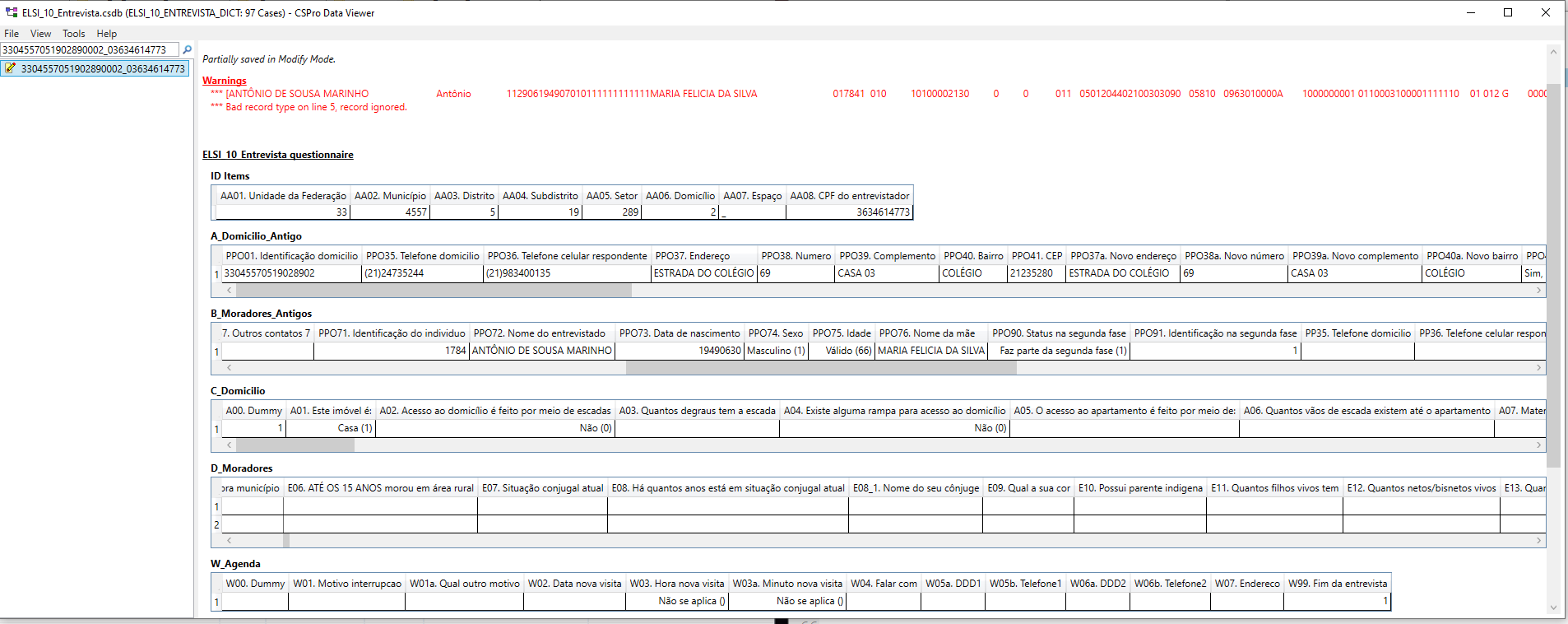The height and width of the screenshot is (624, 1568).
Task: Click the AA01 value 33 cell
Action: click(x=282, y=212)
